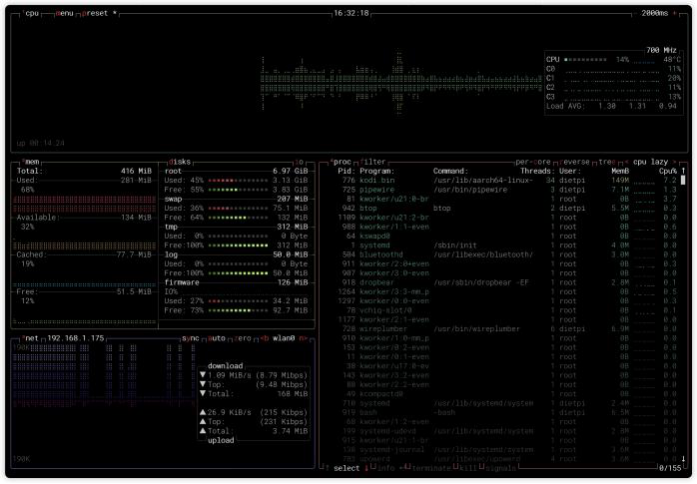Screen dimensions: 697x484
Task: Decrease update interval with minus sign
Action: pyautogui.click(x=636, y=14)
